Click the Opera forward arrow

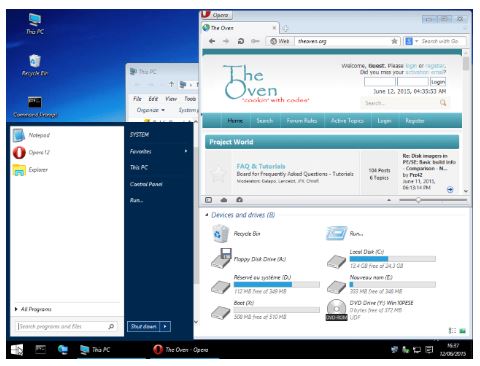226,41
